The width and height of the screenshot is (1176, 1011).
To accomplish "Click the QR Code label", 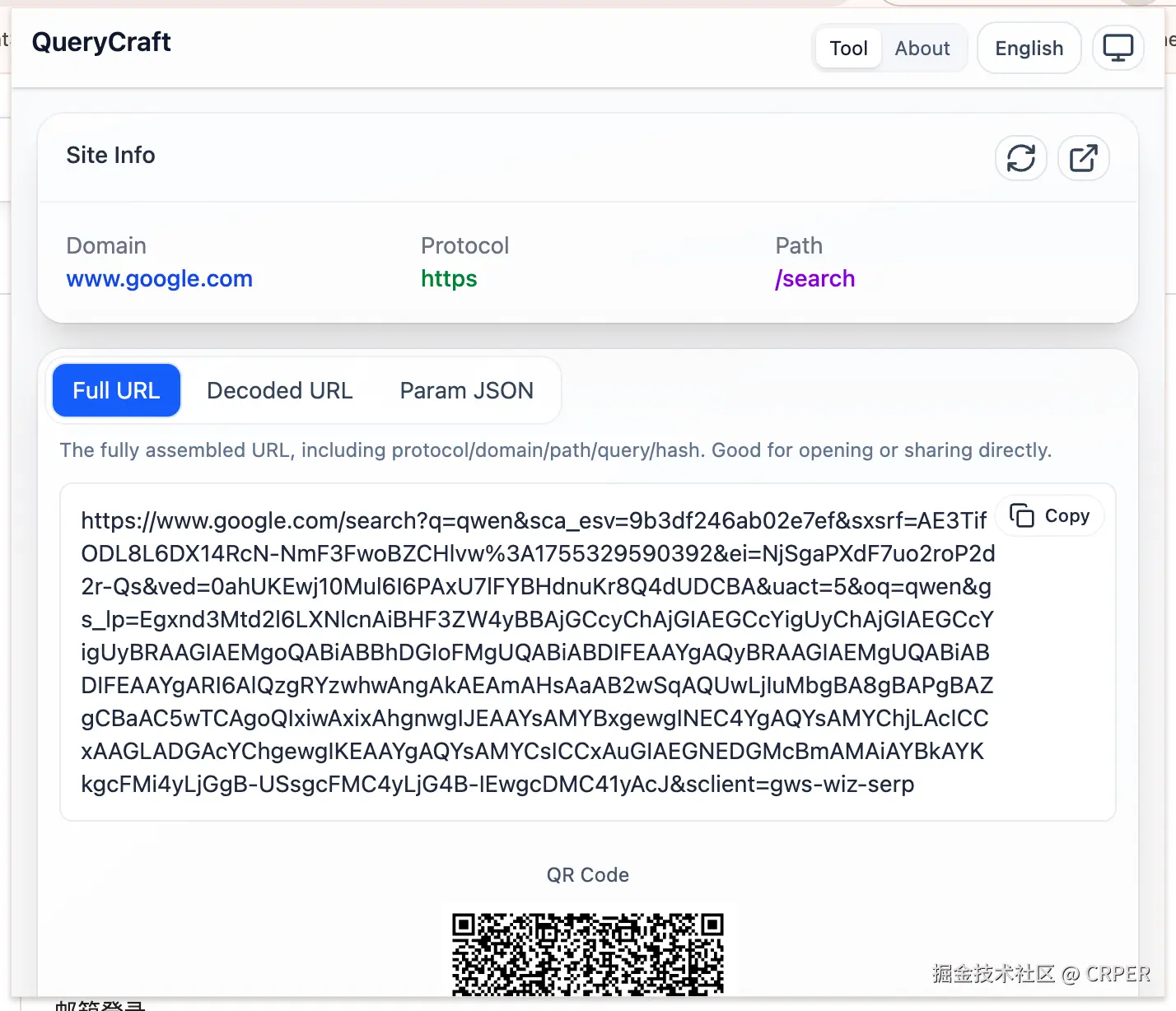I will [x=587, y=874].
